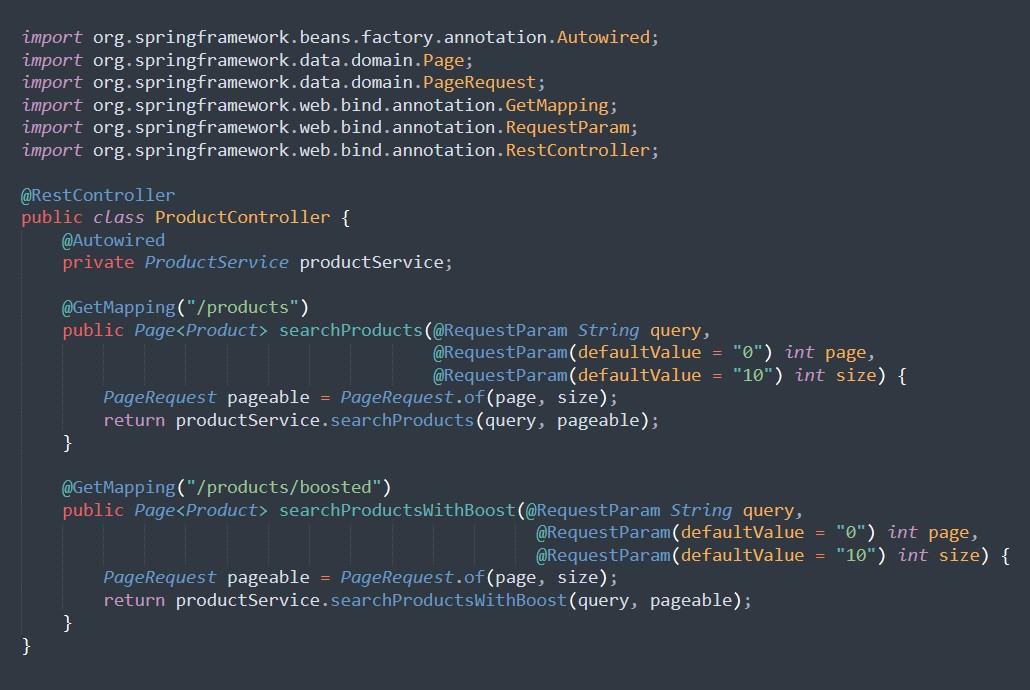Viewport: 1030px width, 690px height.
Task: Click the searchProducts method name in its declaration
Action: (350, 330)
